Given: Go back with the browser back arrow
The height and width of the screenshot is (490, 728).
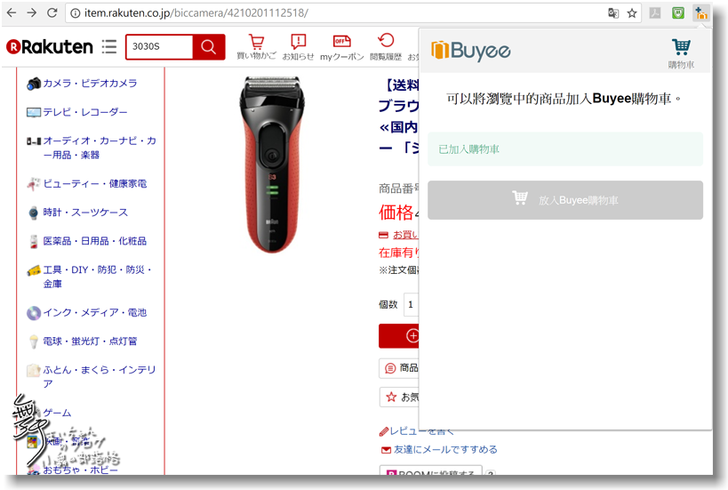Looking at the screenshot, I should click(x=12, y=13).
